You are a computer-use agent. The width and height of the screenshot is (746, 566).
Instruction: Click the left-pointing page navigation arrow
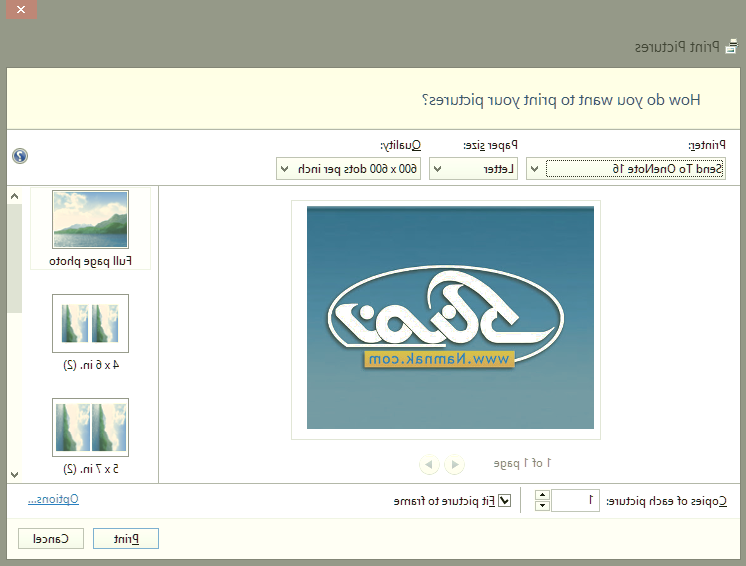429,464
